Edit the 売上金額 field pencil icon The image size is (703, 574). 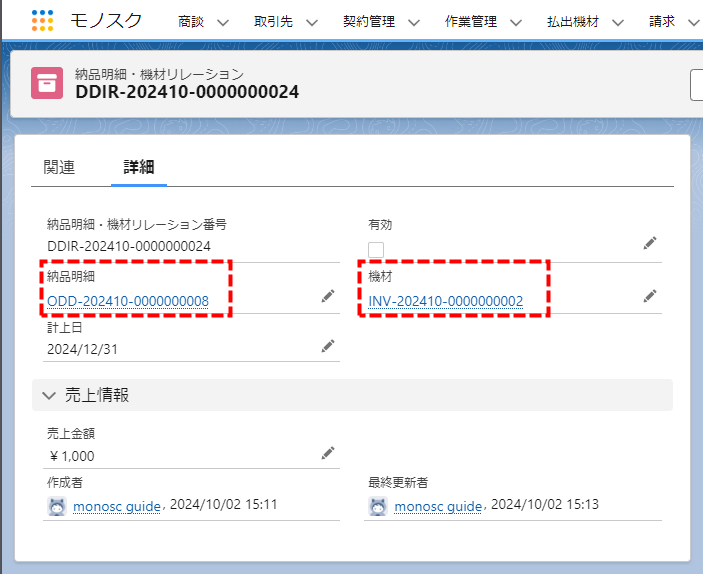(x=327, y=453)
